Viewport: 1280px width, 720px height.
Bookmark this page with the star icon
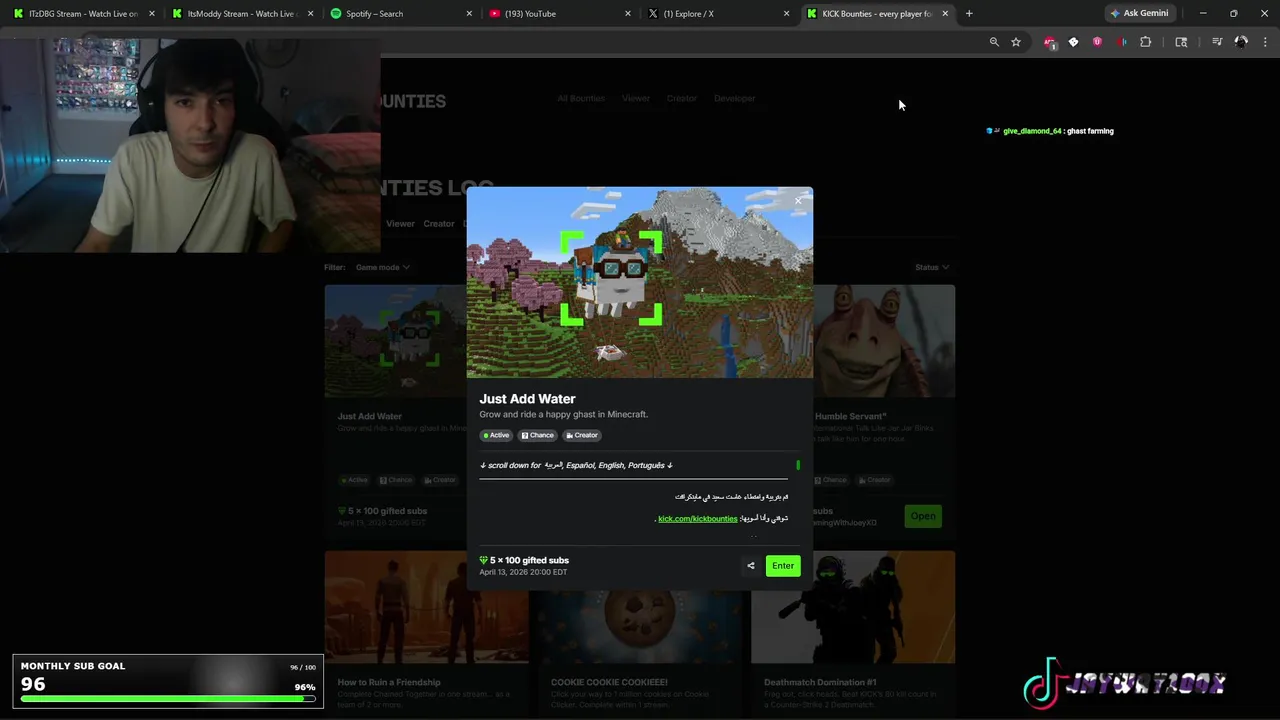[x=1016, y=42]
